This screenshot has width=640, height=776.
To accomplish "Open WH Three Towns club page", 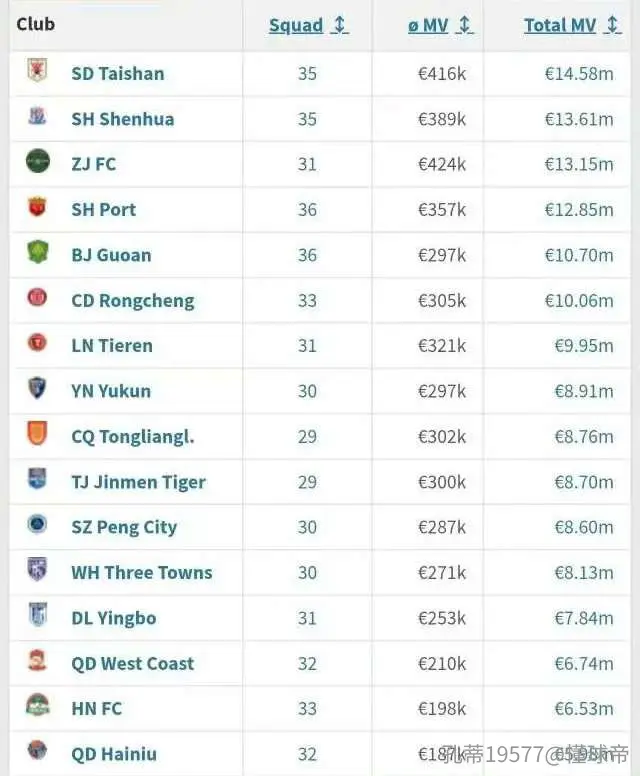I will point(142,573).
